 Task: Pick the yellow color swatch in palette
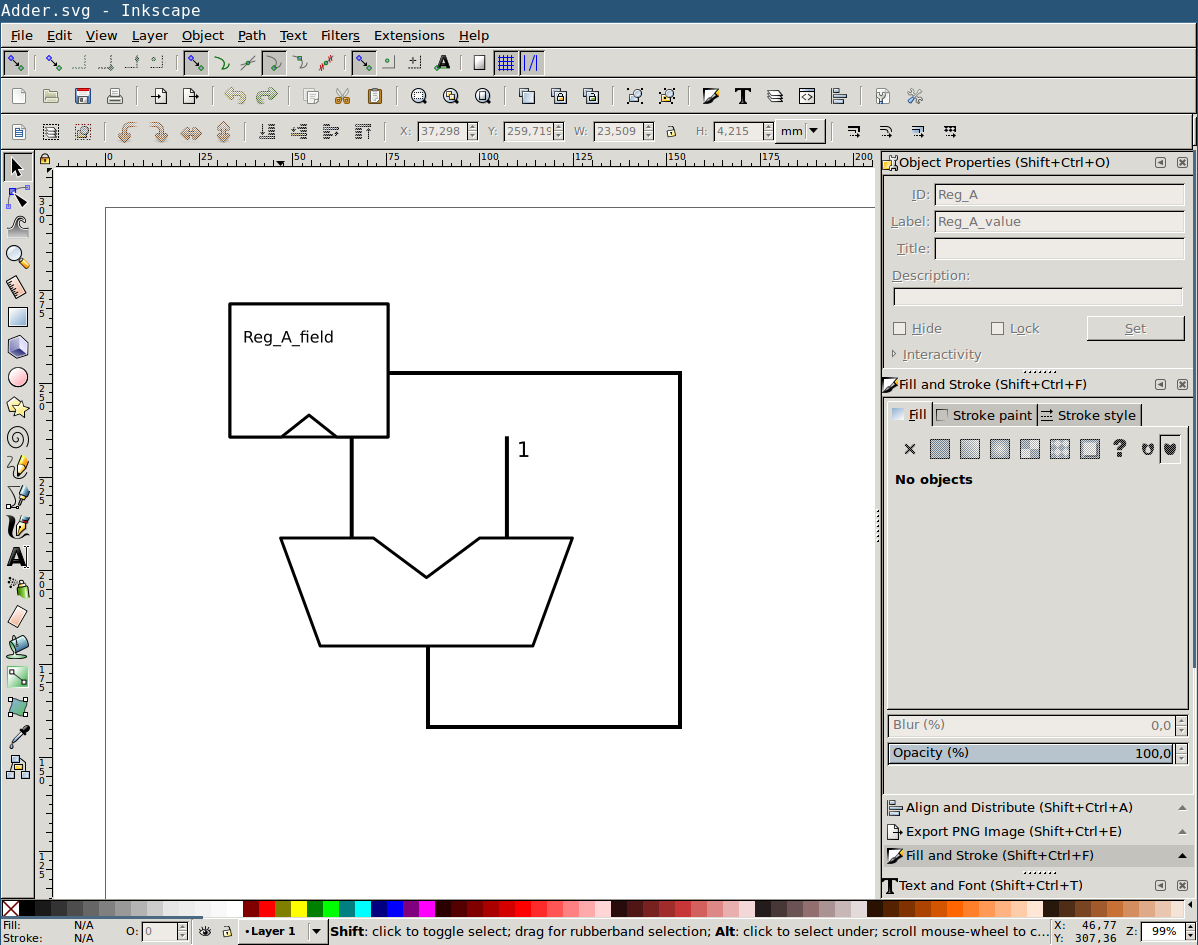click(298, 908)
